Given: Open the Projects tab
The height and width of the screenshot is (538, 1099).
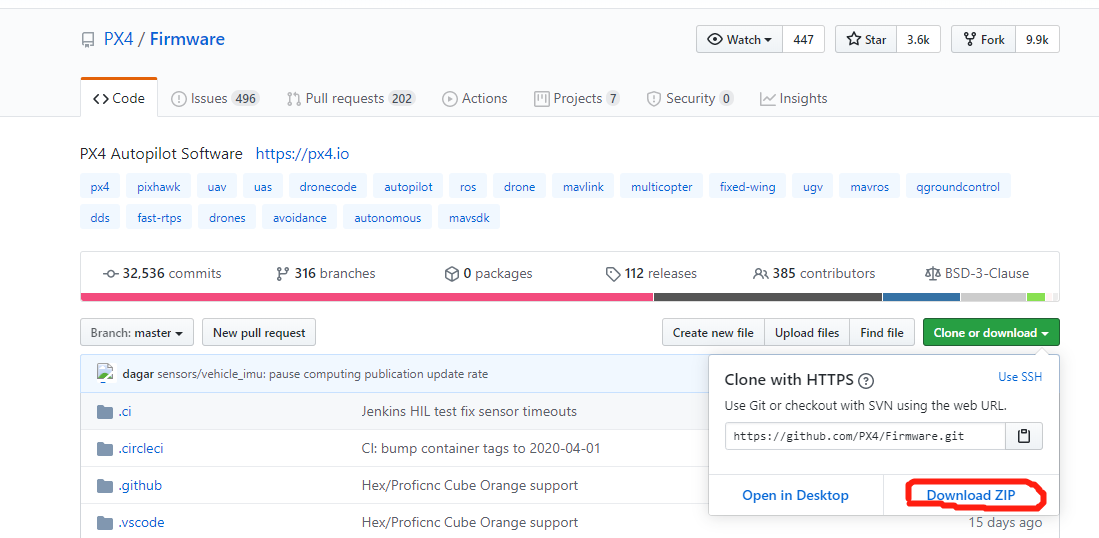Looking at the screenshot, I should click(577, 98).
